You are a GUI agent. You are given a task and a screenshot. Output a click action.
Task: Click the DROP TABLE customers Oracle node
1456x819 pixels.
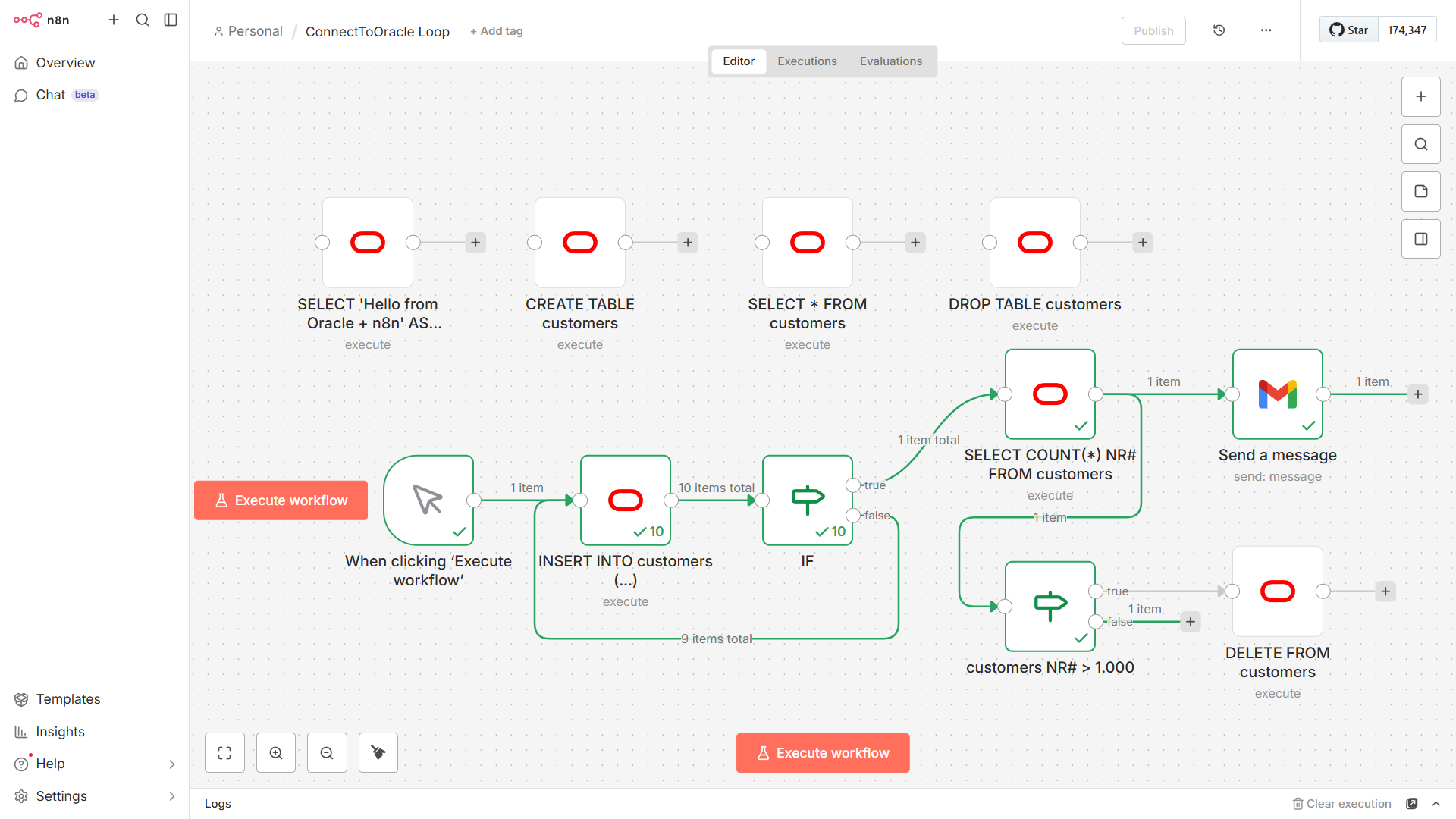point(1034,243)
